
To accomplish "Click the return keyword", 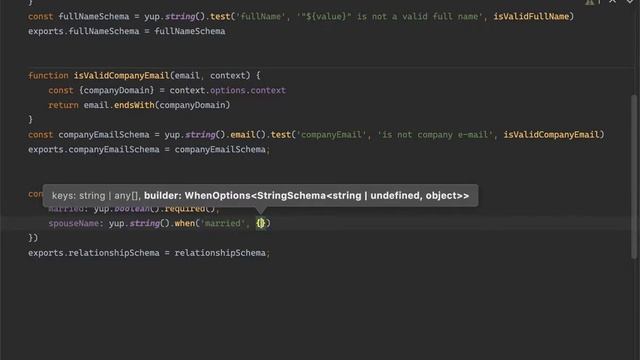I will [63, 105].
